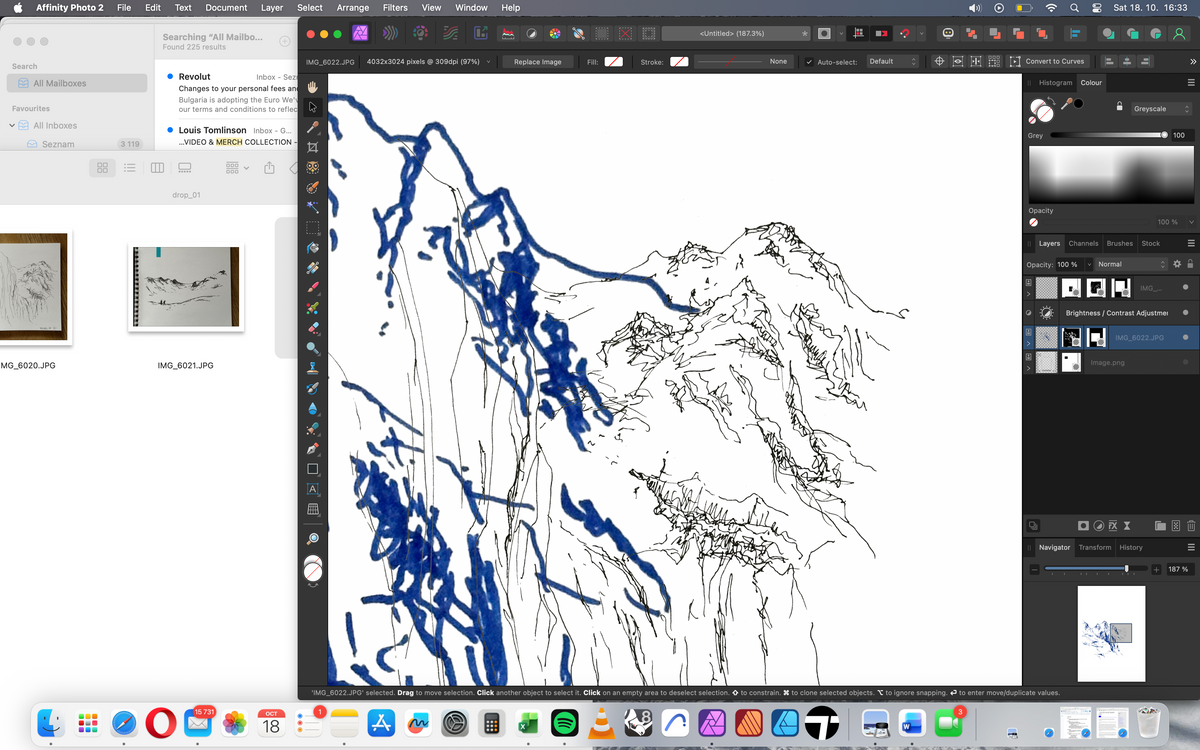Open the Greyscale colour model dropdown
The image size is (1200, 750).
click(x=1159, y=109)
